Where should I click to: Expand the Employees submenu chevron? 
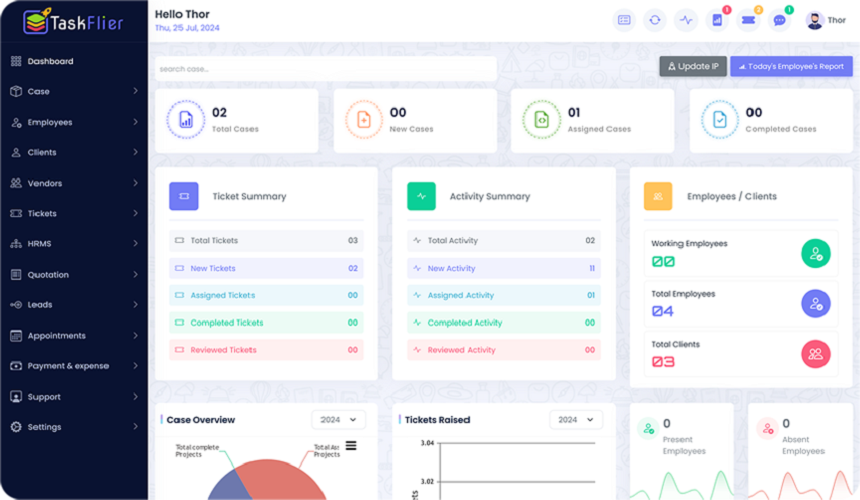coord(135,122)
